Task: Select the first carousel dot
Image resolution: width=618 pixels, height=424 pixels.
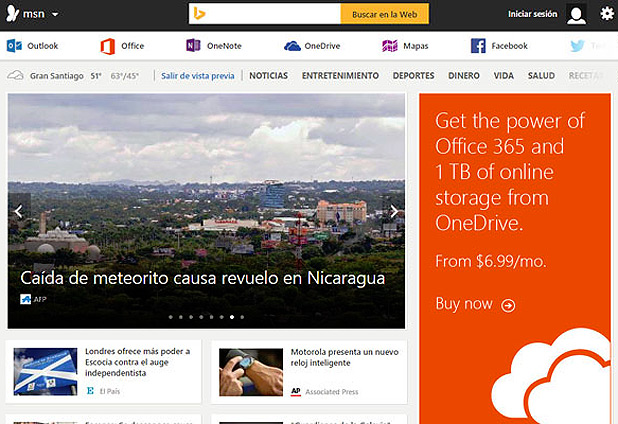Action: click(x=171, y=317)
